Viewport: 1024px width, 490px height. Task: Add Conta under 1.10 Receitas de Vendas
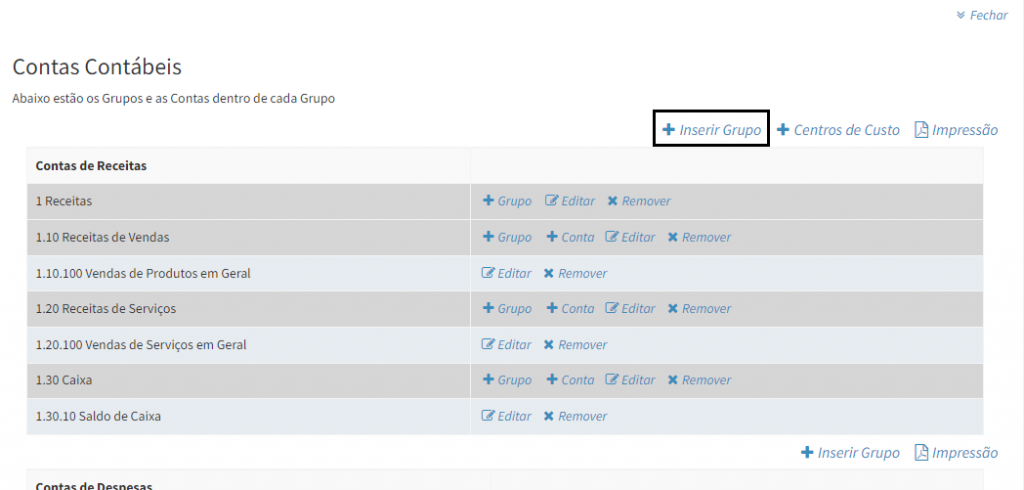[570, 237]
